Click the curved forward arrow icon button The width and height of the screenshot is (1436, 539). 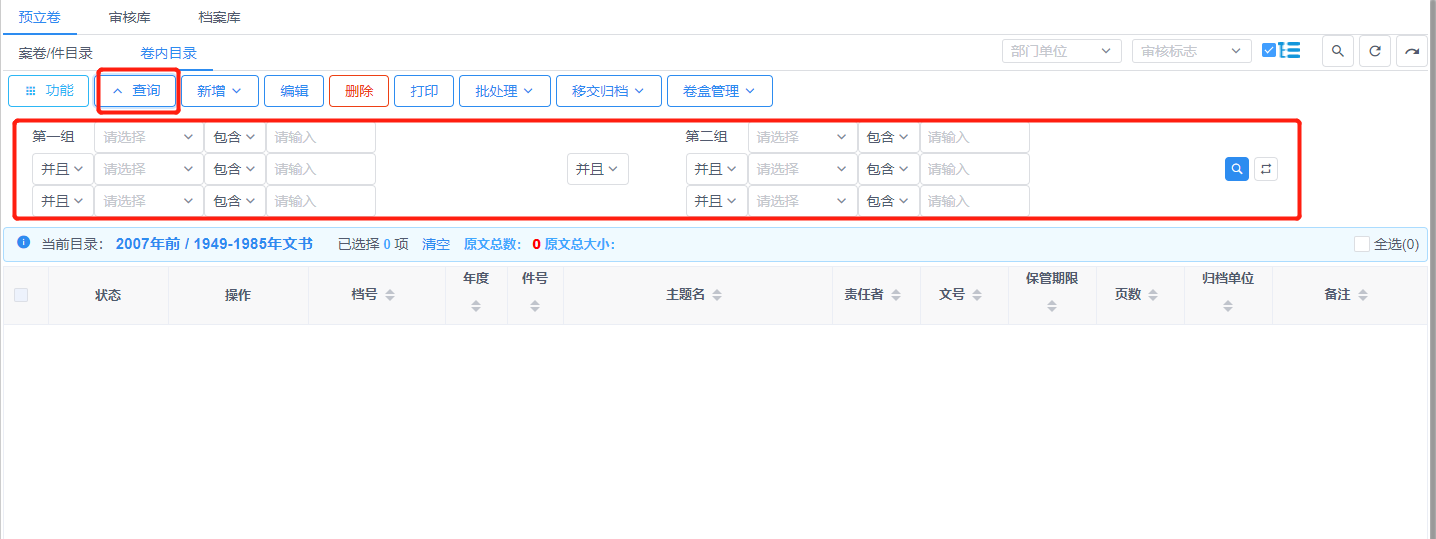(1411, 51)
